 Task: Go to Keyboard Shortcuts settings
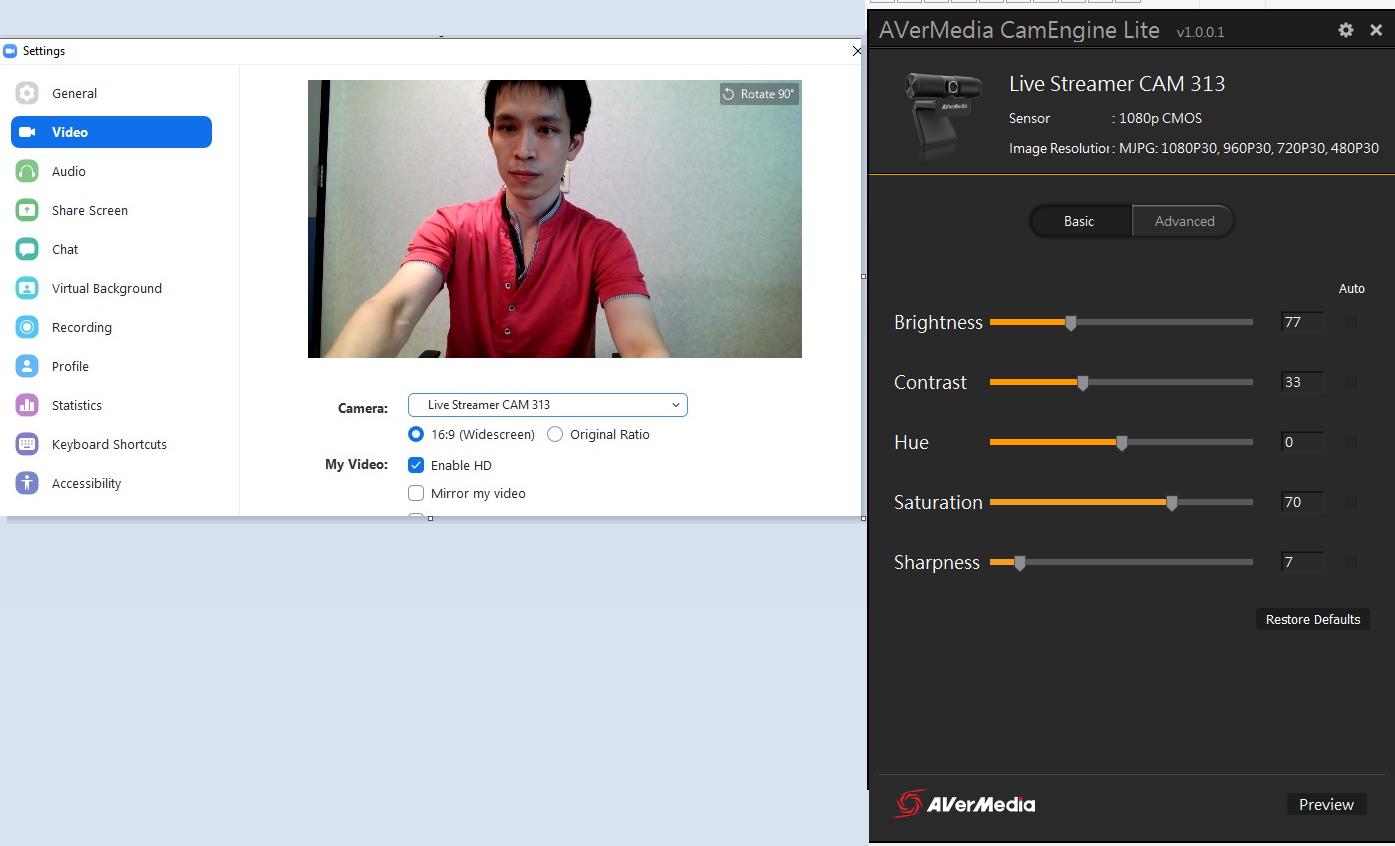click(111, 444)
